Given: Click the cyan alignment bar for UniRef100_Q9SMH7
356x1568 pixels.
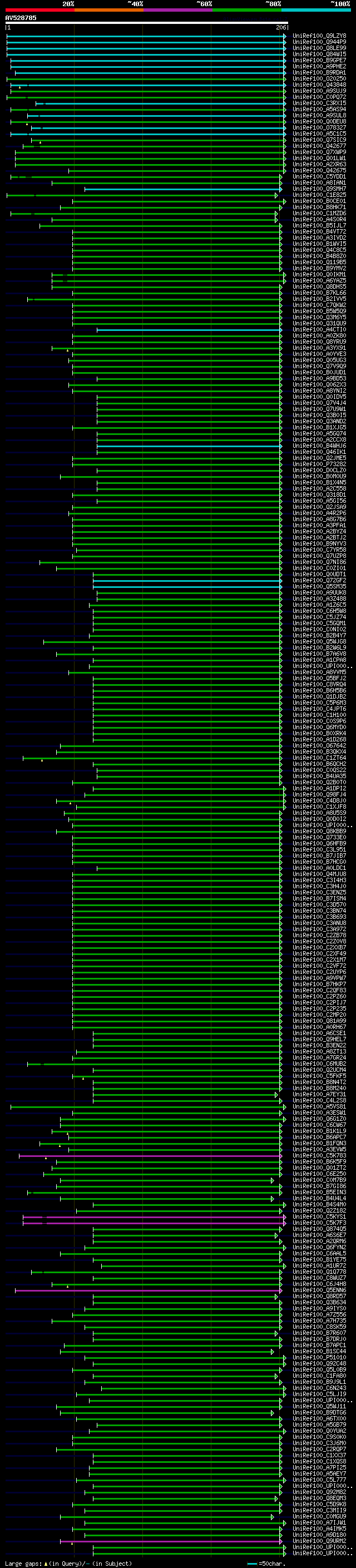Looking at the screenshot, I should (183, 189).
